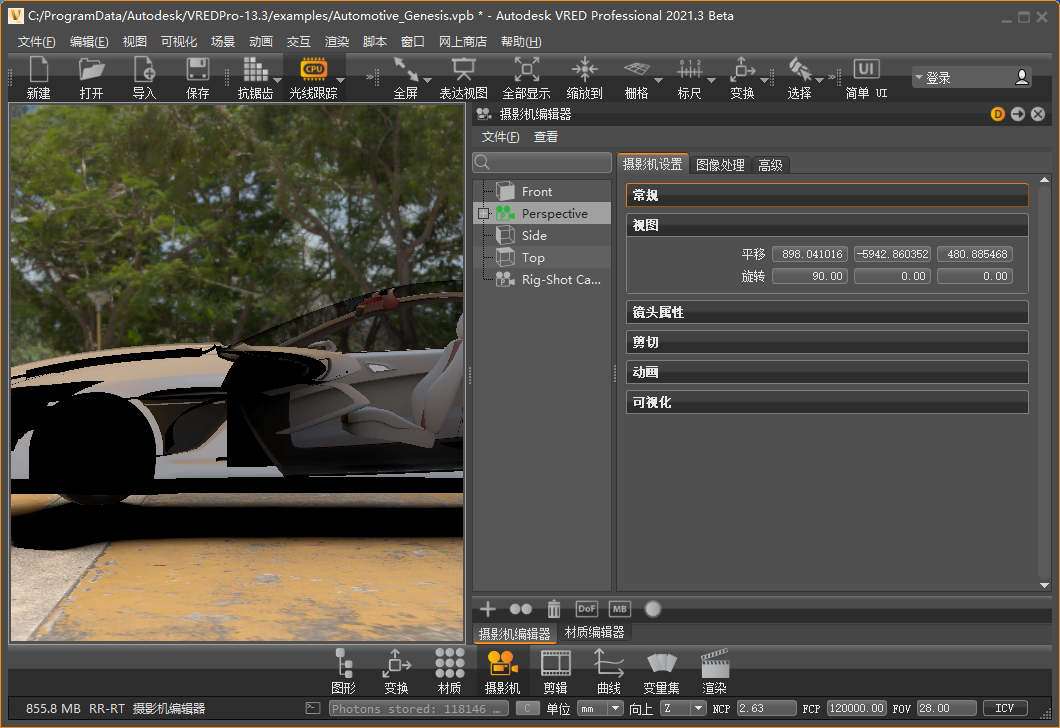Click the ICV button in status bar
1060x728 pixels.
pyautogui.click(x=1004, y=708)
